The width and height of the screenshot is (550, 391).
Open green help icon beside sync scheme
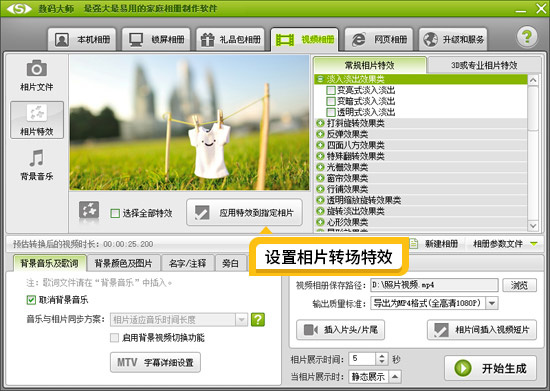tap(258, 319)
